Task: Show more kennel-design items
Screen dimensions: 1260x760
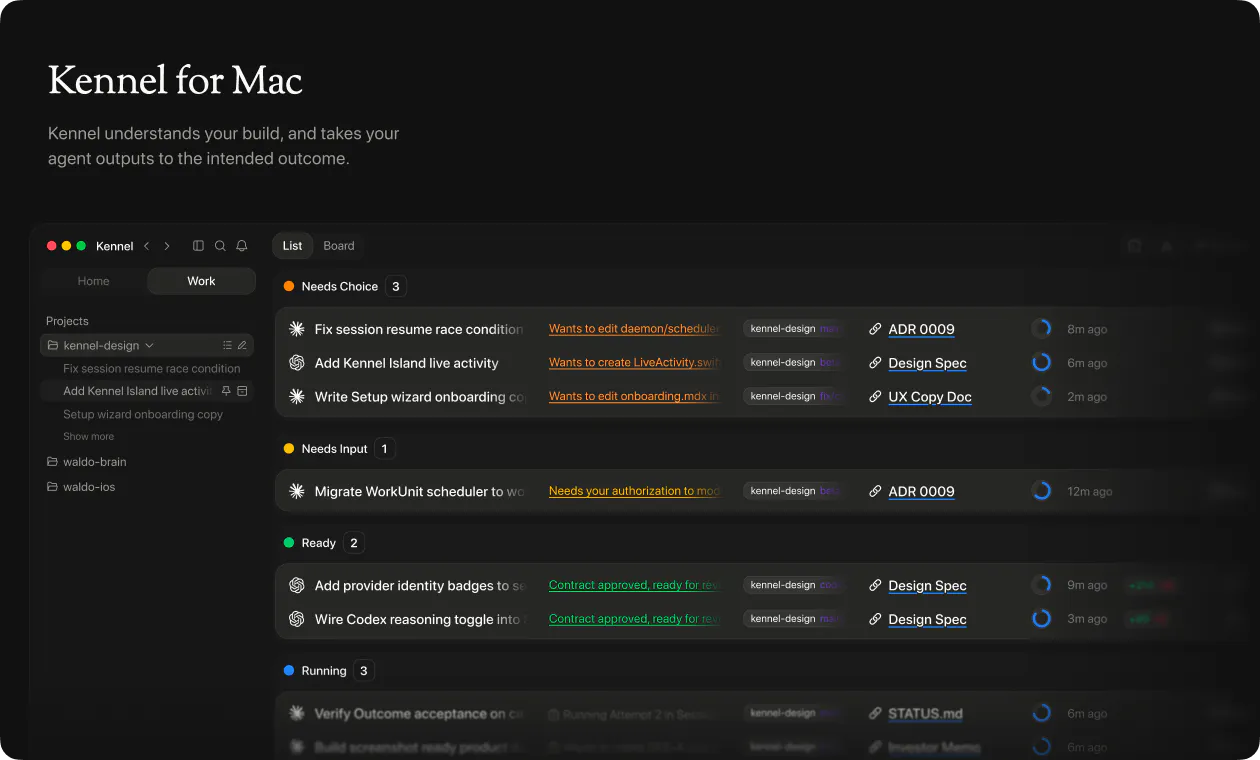Action: (88, 437)
